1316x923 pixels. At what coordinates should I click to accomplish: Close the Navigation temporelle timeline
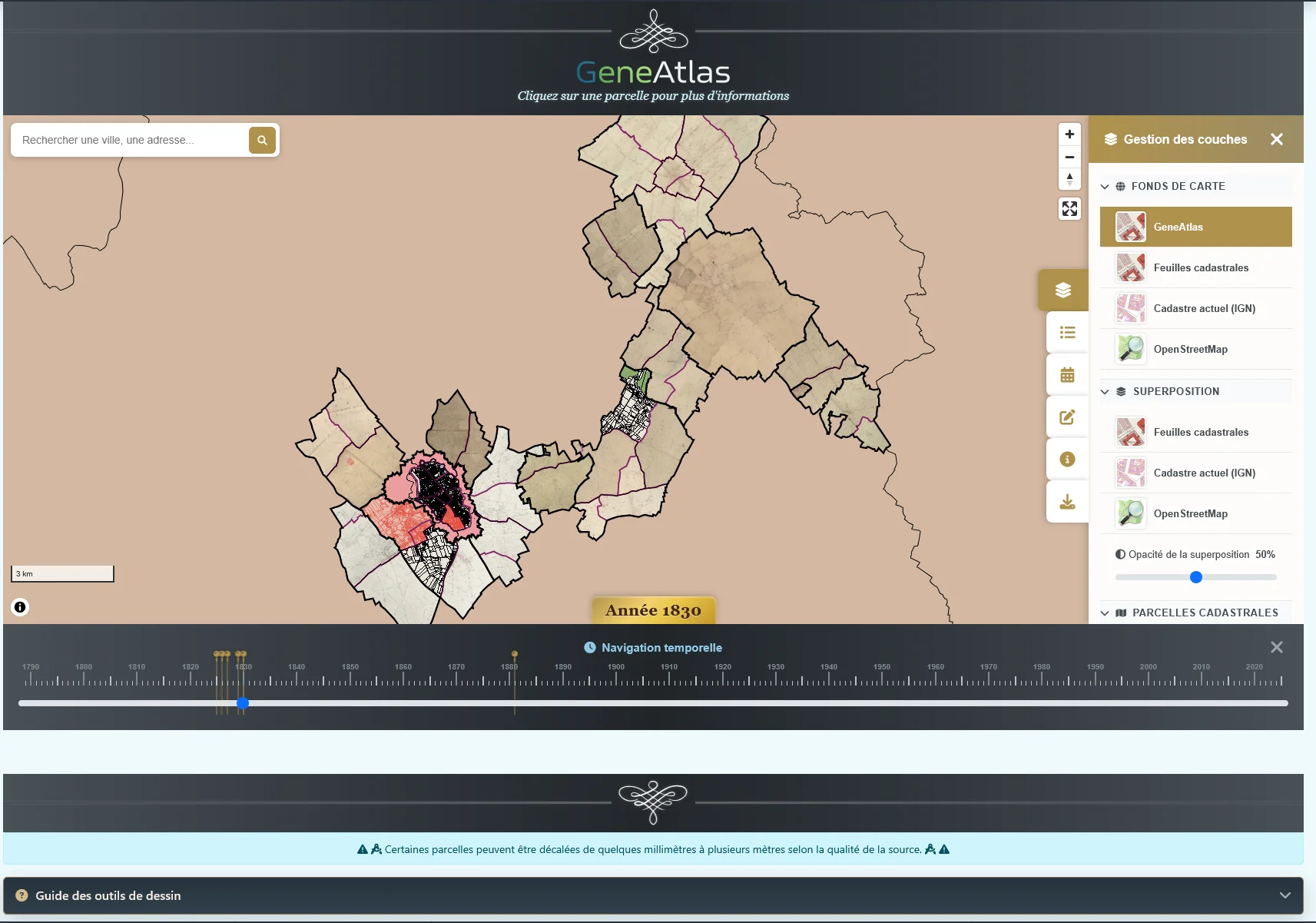pyautogui.click(x=1277, y=648)
